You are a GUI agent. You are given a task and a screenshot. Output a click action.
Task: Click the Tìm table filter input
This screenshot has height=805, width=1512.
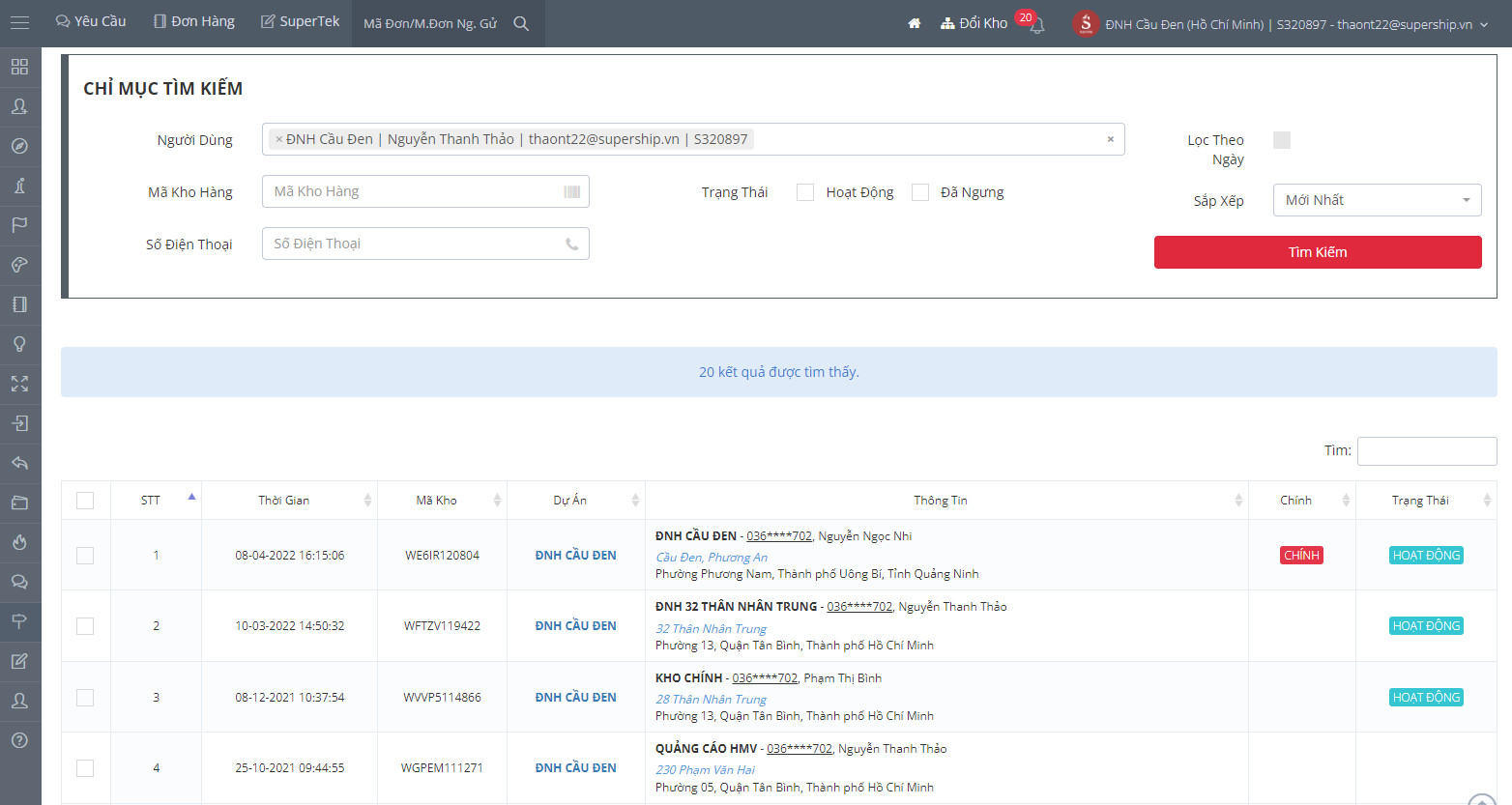(1427, 451)
